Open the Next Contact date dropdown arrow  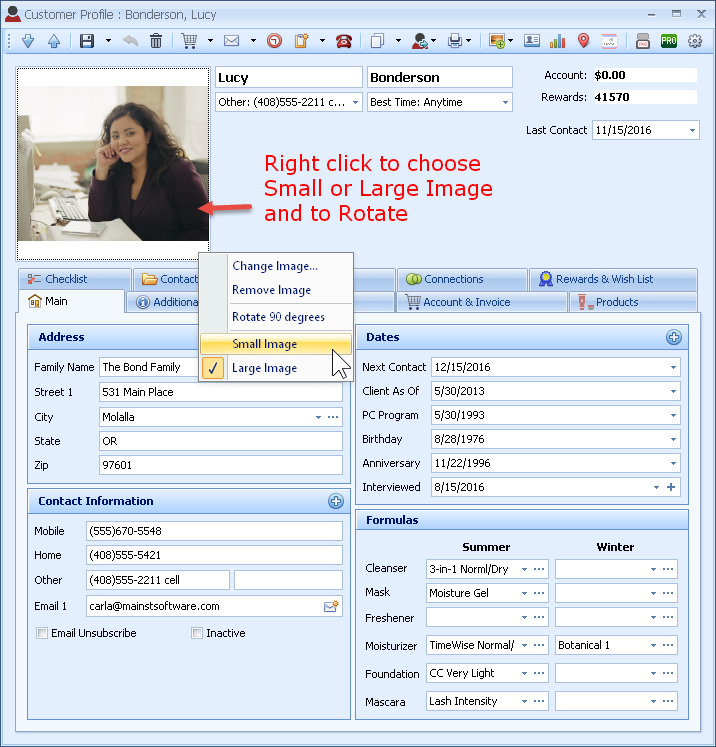point(673,367)
